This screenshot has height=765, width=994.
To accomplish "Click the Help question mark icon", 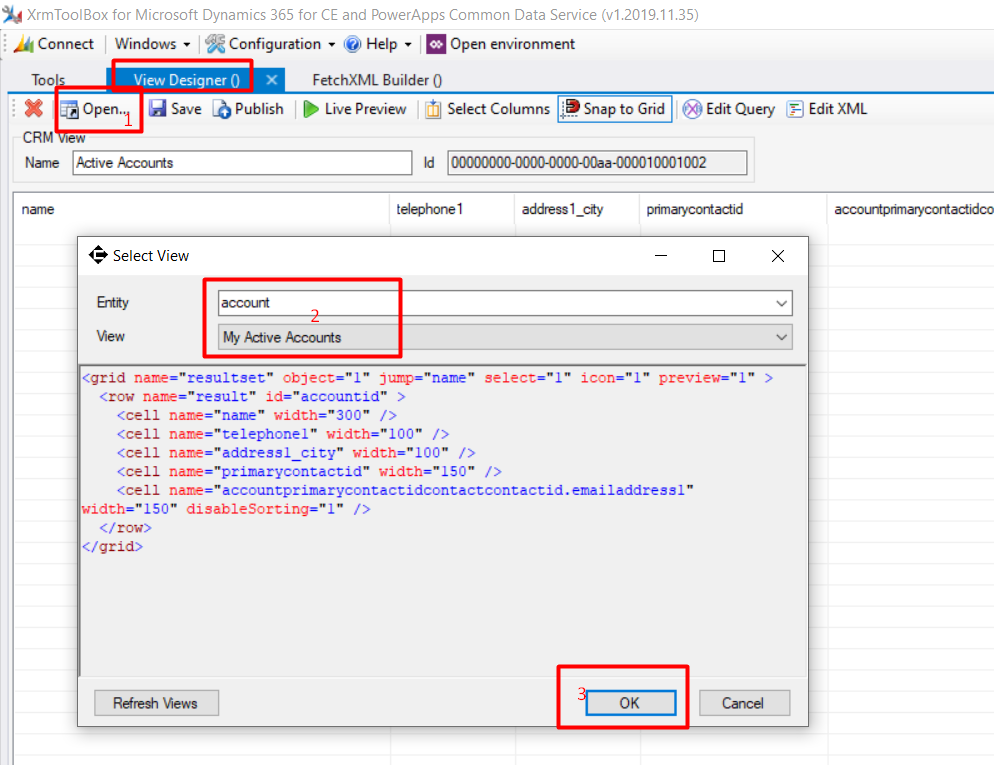I will click(352, 44).
